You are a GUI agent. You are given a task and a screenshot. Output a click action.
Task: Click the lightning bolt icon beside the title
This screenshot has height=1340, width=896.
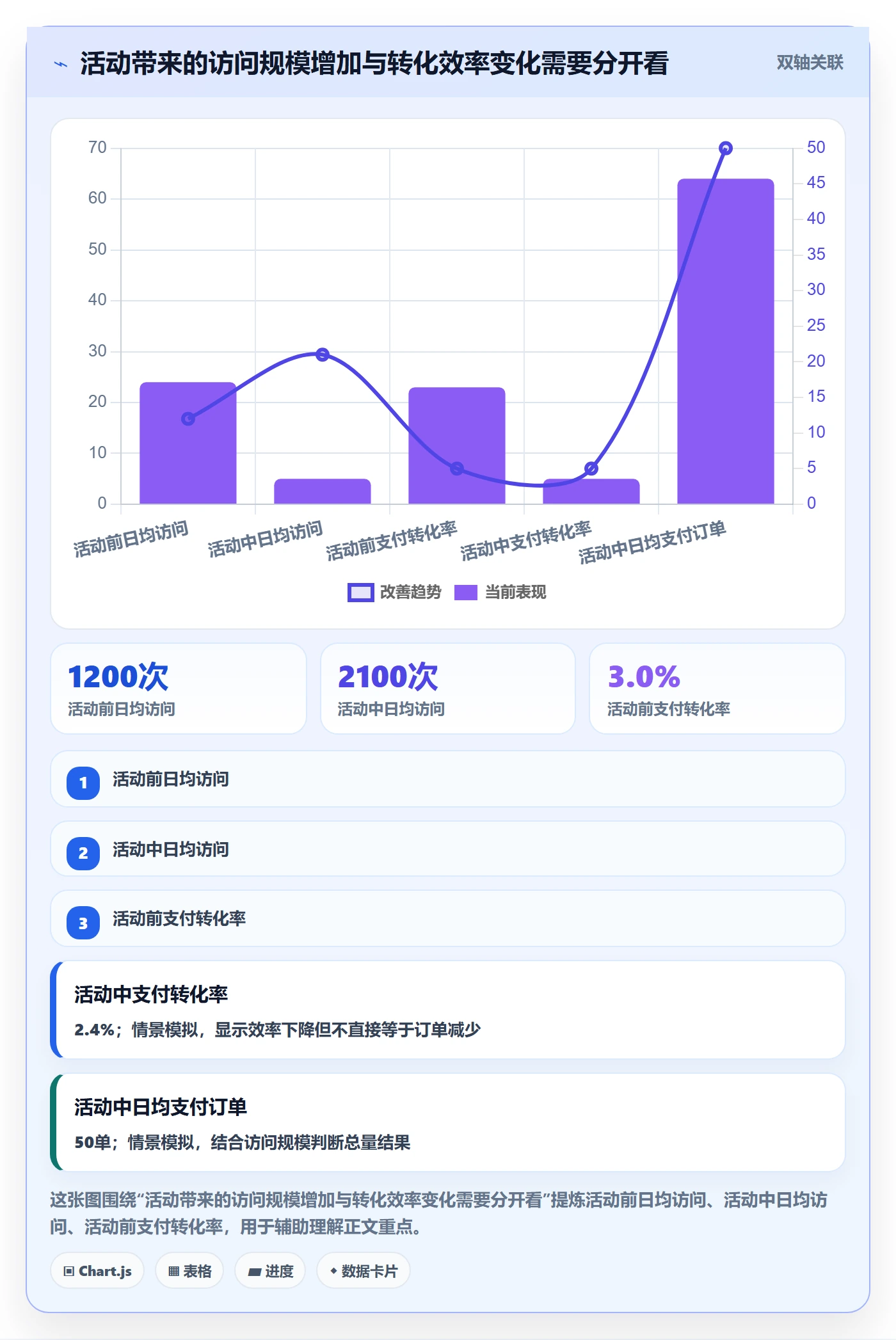(61, 64)
